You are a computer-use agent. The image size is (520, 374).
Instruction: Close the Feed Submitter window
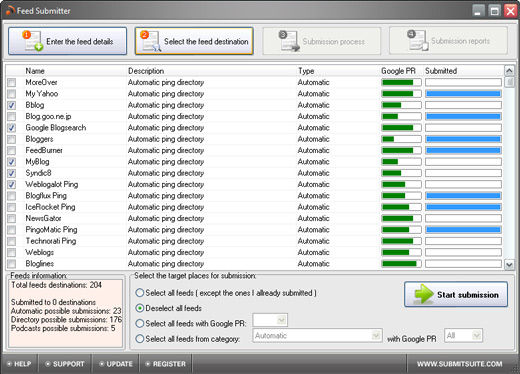coord(511,11)
